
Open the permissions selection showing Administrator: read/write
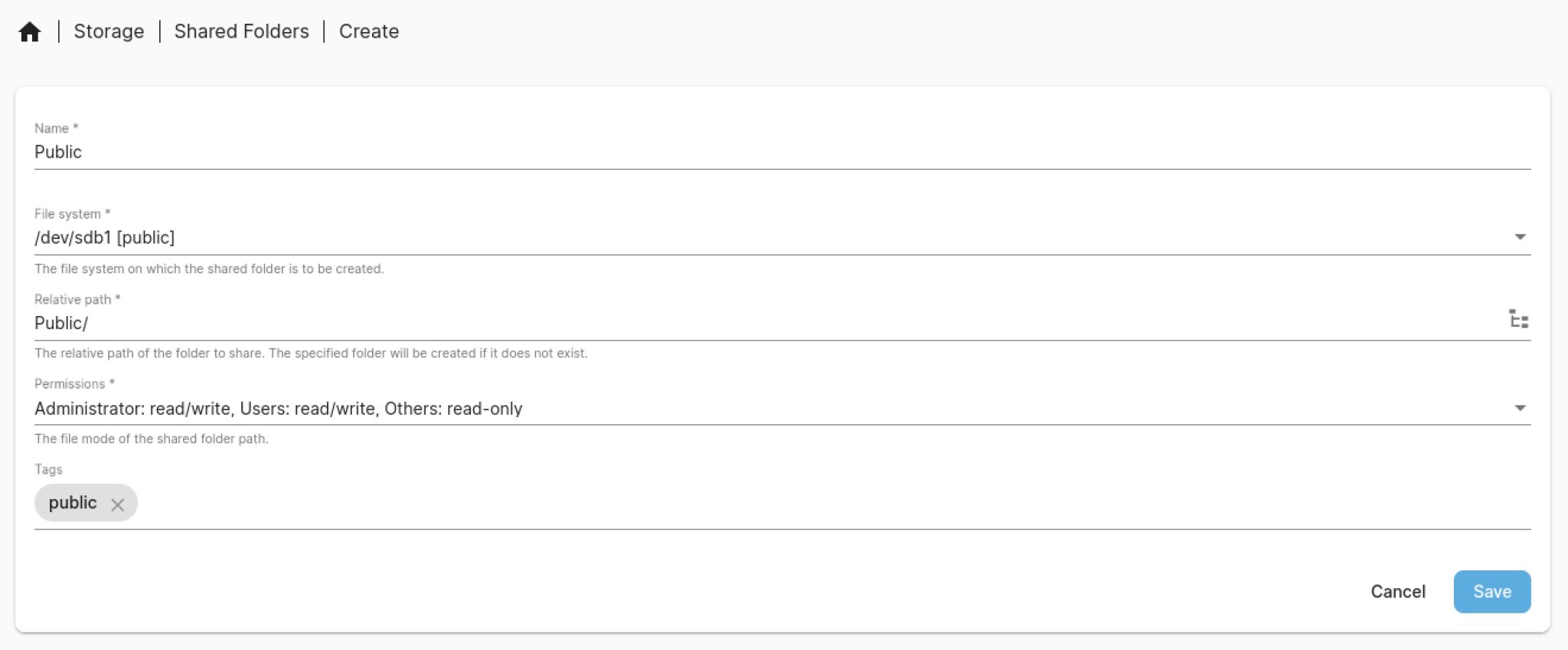point(278,409)
